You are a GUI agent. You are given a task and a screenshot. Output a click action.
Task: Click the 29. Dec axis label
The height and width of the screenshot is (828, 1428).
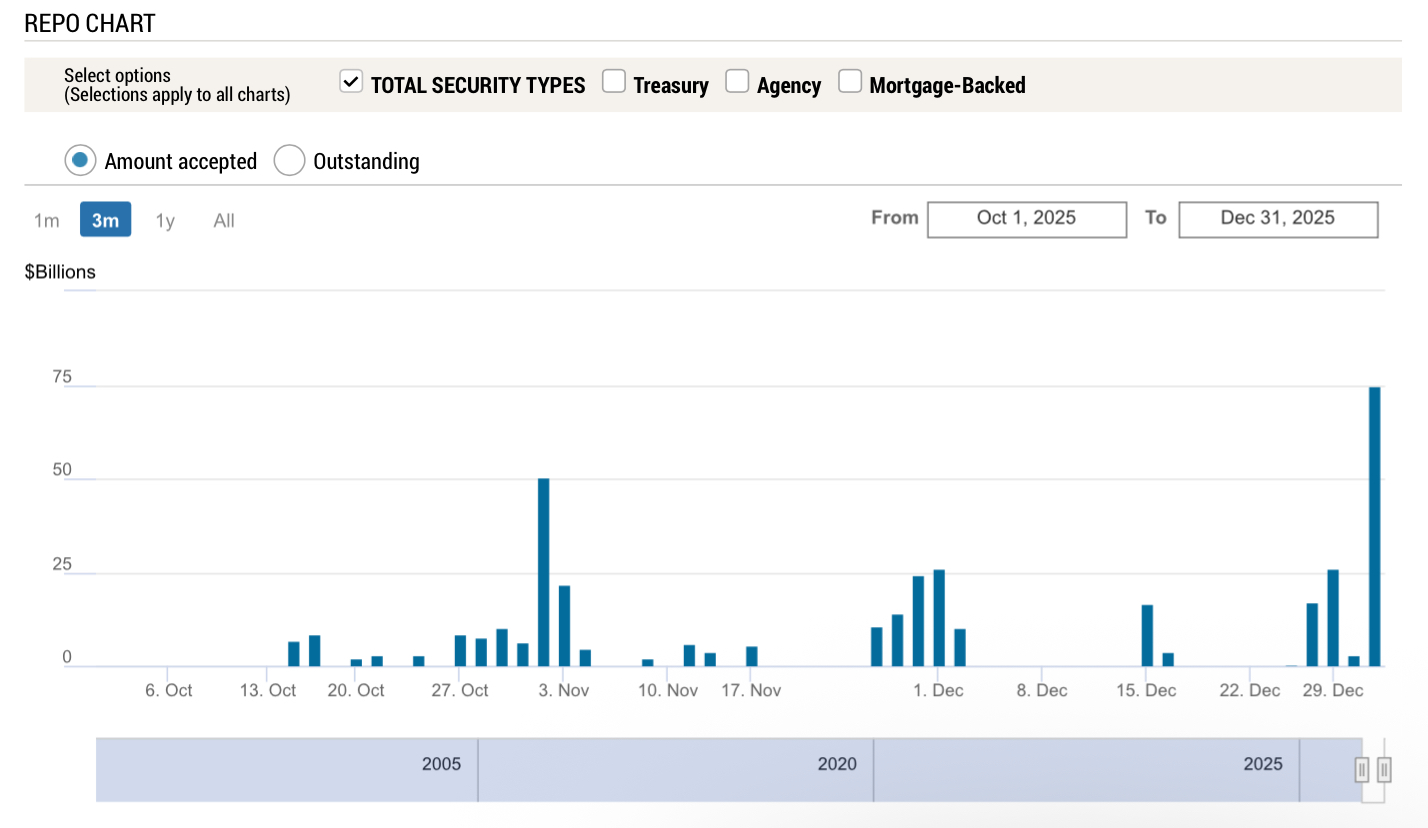pos(1334,691)
